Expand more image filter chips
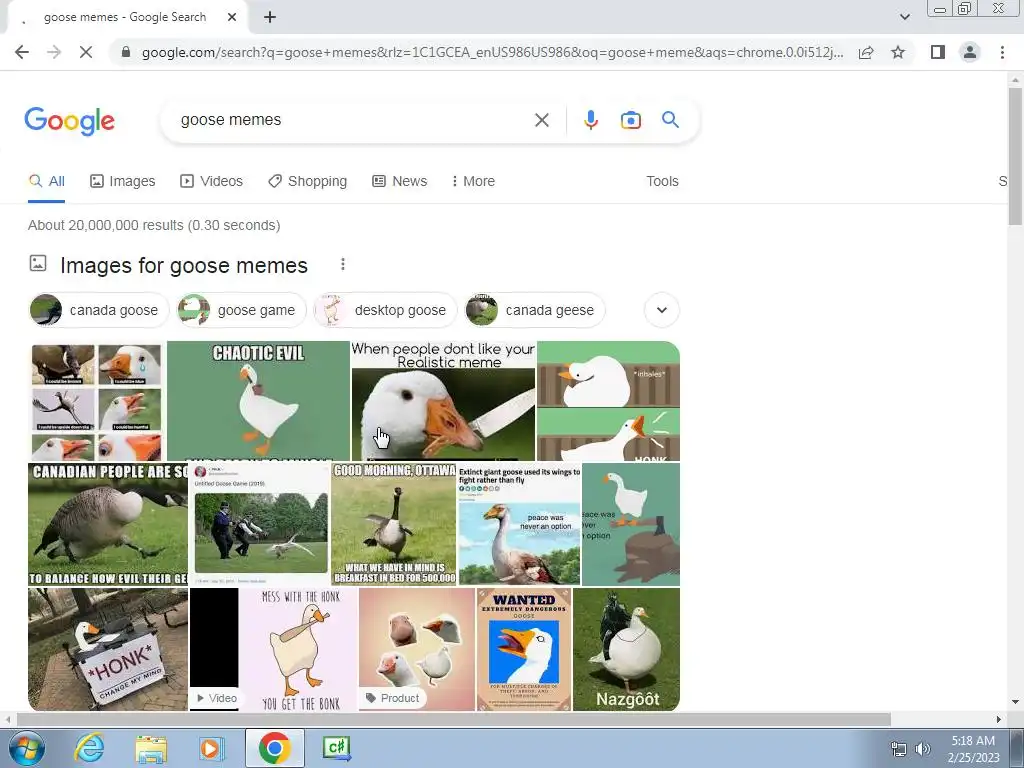The image size is (1024, 768). pos(662,310)
